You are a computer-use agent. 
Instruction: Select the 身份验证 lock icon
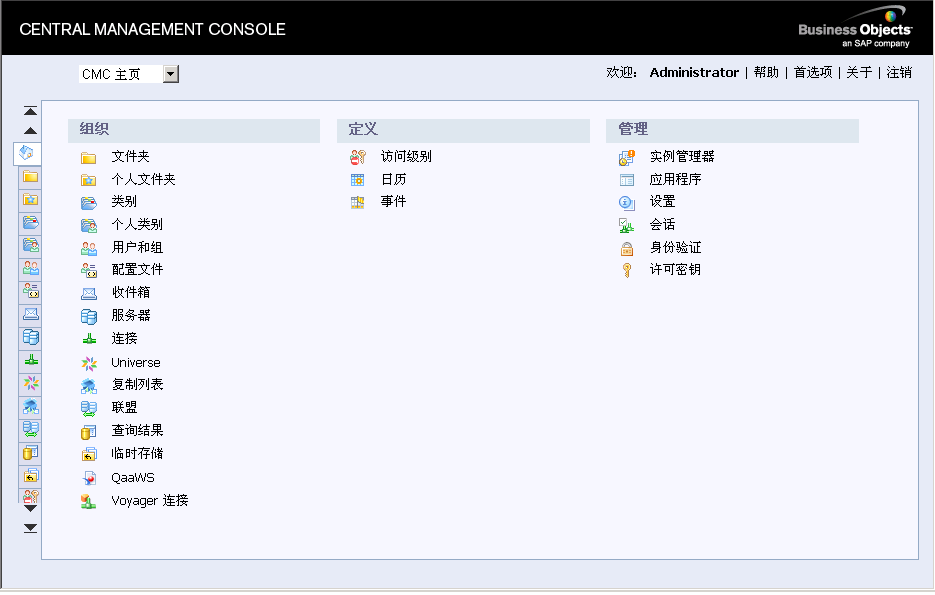tap(627, 248)
